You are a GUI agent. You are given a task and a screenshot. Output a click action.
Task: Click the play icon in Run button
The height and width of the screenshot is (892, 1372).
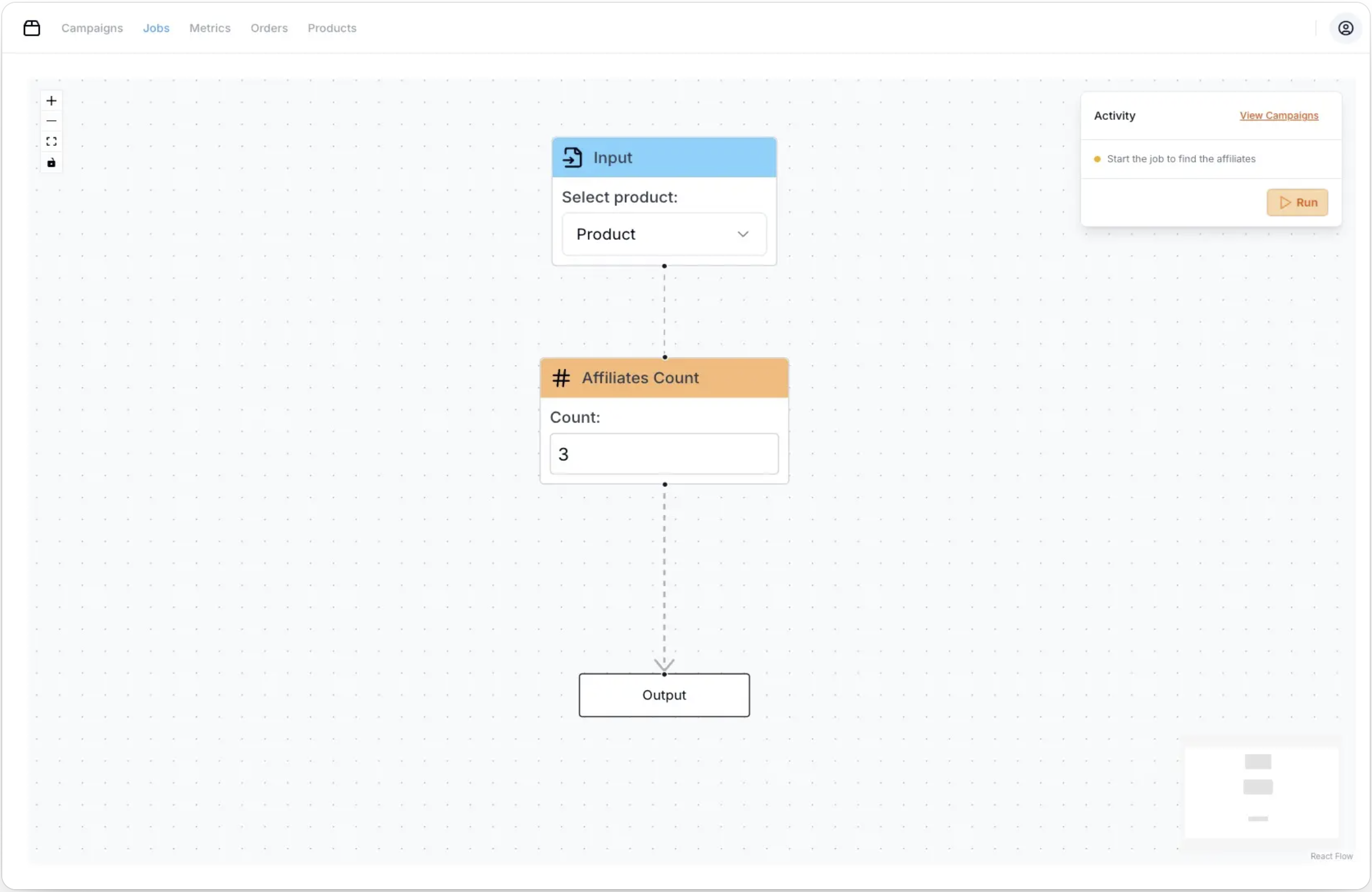click(1285, 203)
